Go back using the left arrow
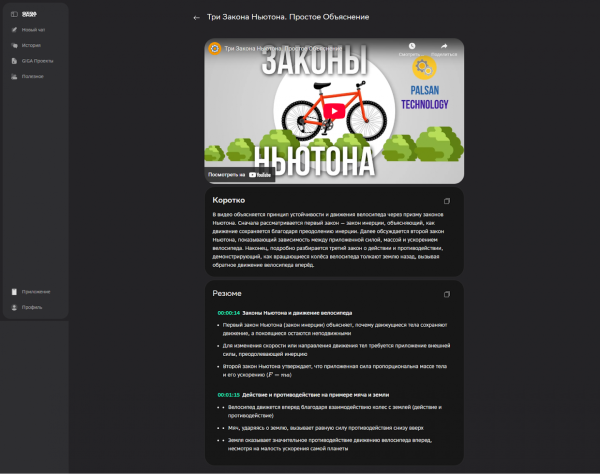 tap(196, 17)
